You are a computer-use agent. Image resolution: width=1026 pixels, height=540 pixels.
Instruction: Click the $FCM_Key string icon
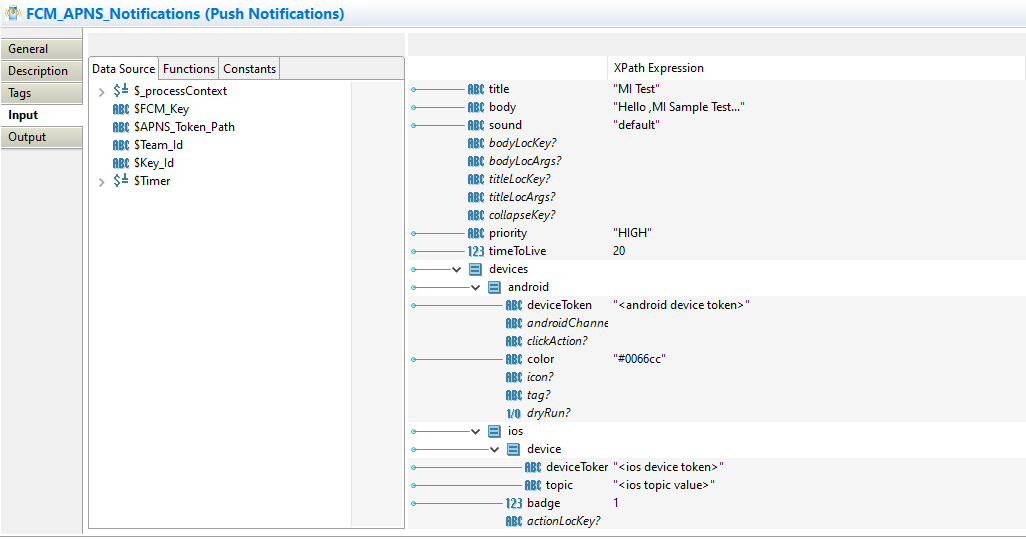click(121, 109)
